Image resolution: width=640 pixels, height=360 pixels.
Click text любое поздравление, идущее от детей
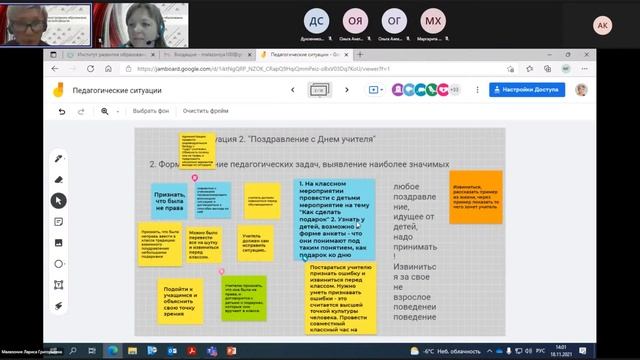pyautogui.click(x=415, y=221)
